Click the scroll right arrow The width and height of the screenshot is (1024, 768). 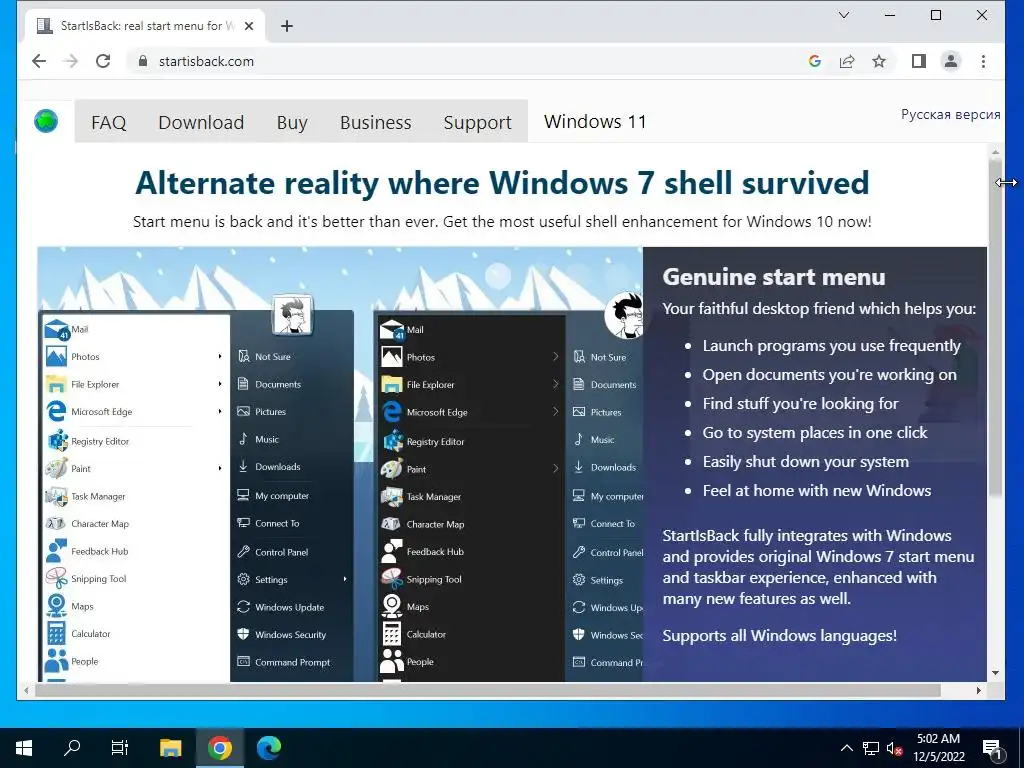[x=979, y=690]
